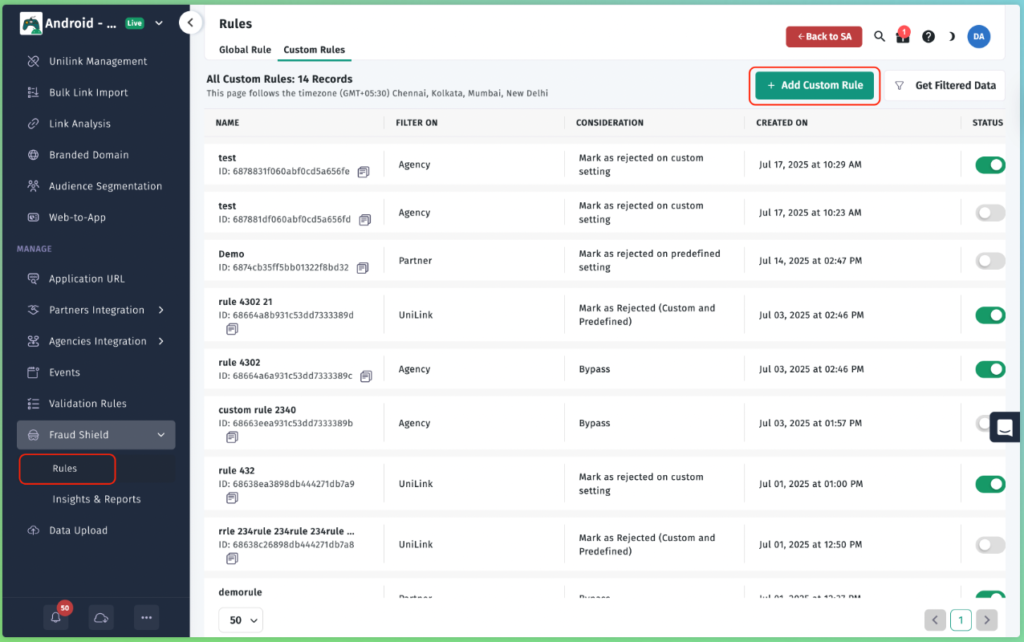Screen dimensions: 1024x642
Task: Open the DA avatar profile menu
Action: pos(978,36)
